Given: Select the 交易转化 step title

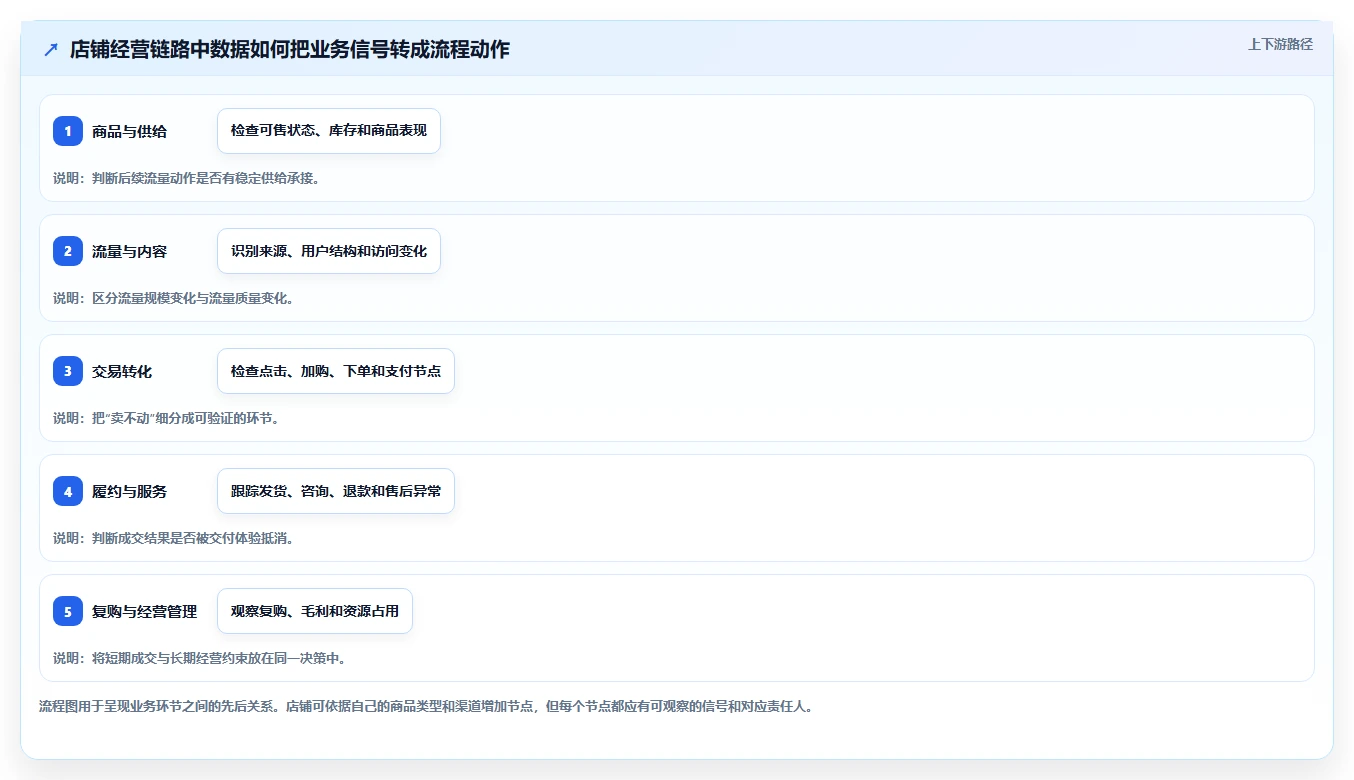Looking at the screenshot, I should [122, 371].
